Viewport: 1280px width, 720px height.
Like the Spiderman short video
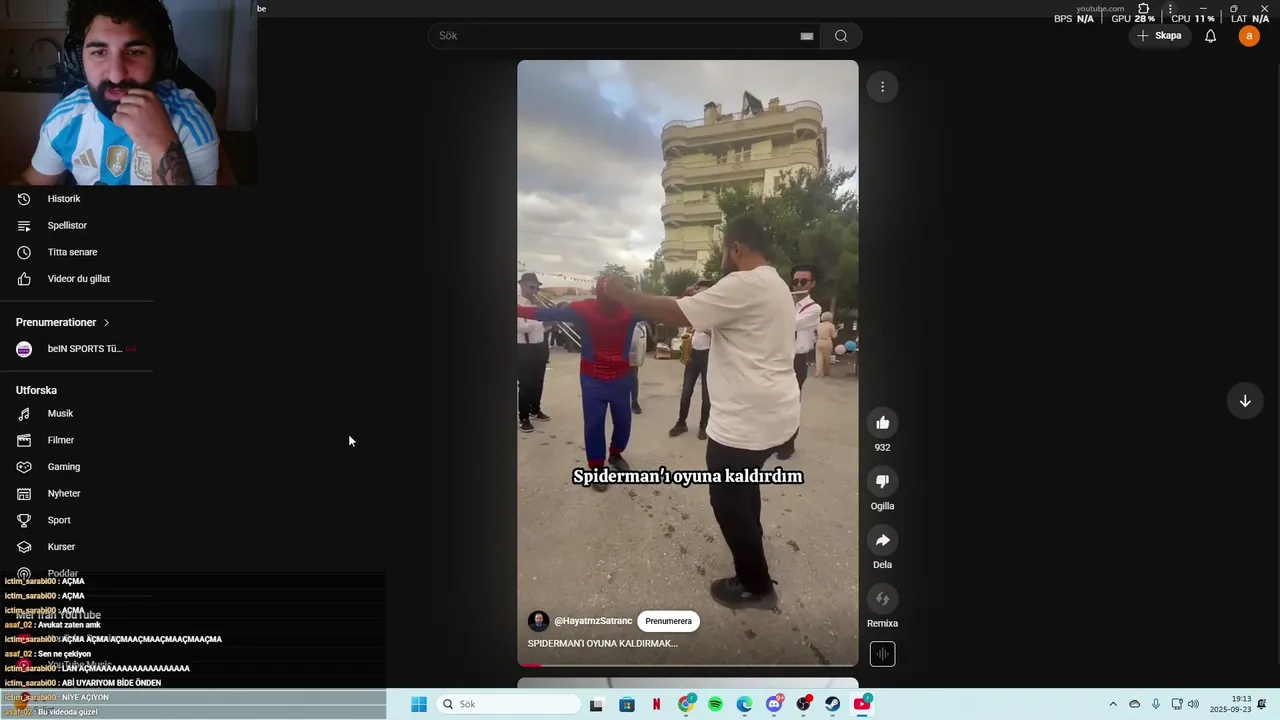[882, 423]
